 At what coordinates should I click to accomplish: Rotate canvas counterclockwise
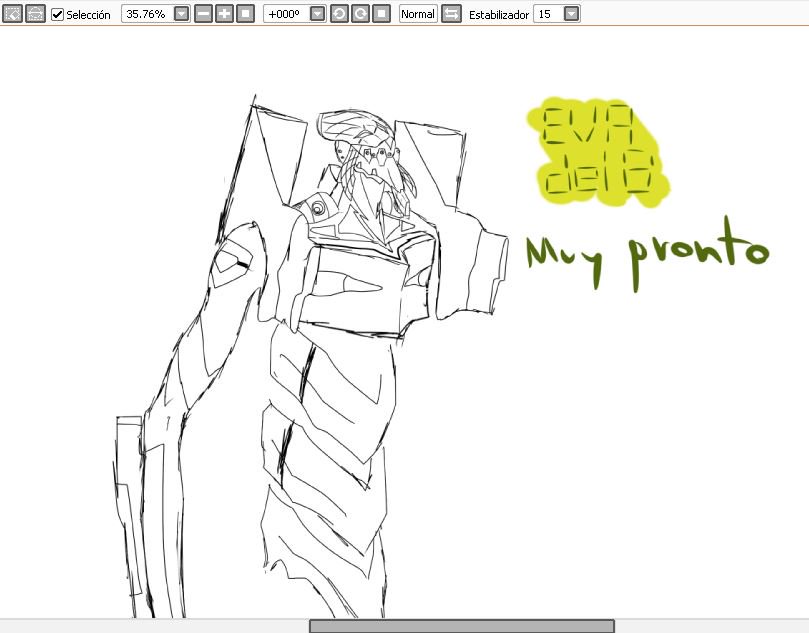339,14
